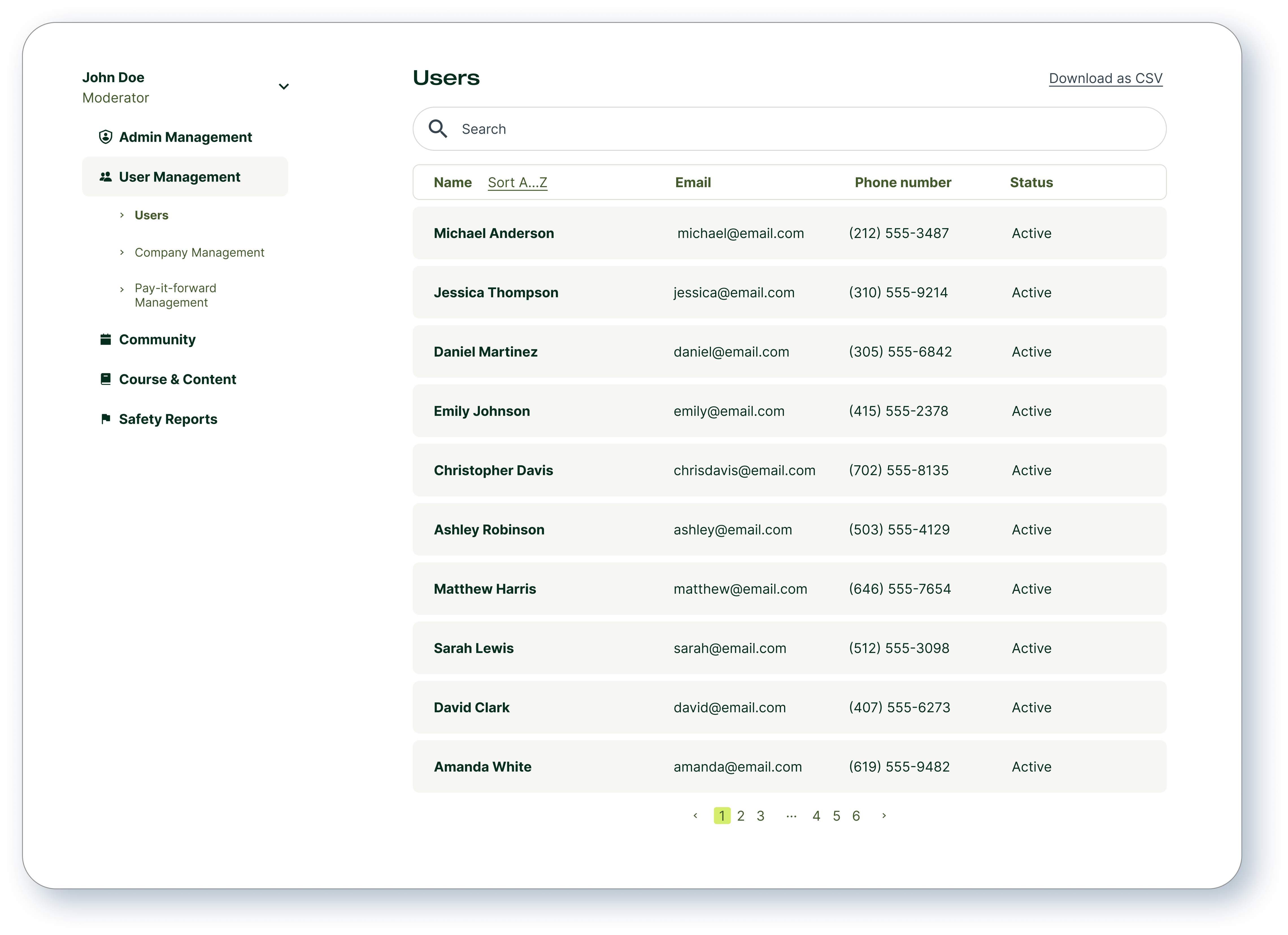This screenshot has width=1288, height=935.
Task: Select the David Clark name
Action: [471, 707]
